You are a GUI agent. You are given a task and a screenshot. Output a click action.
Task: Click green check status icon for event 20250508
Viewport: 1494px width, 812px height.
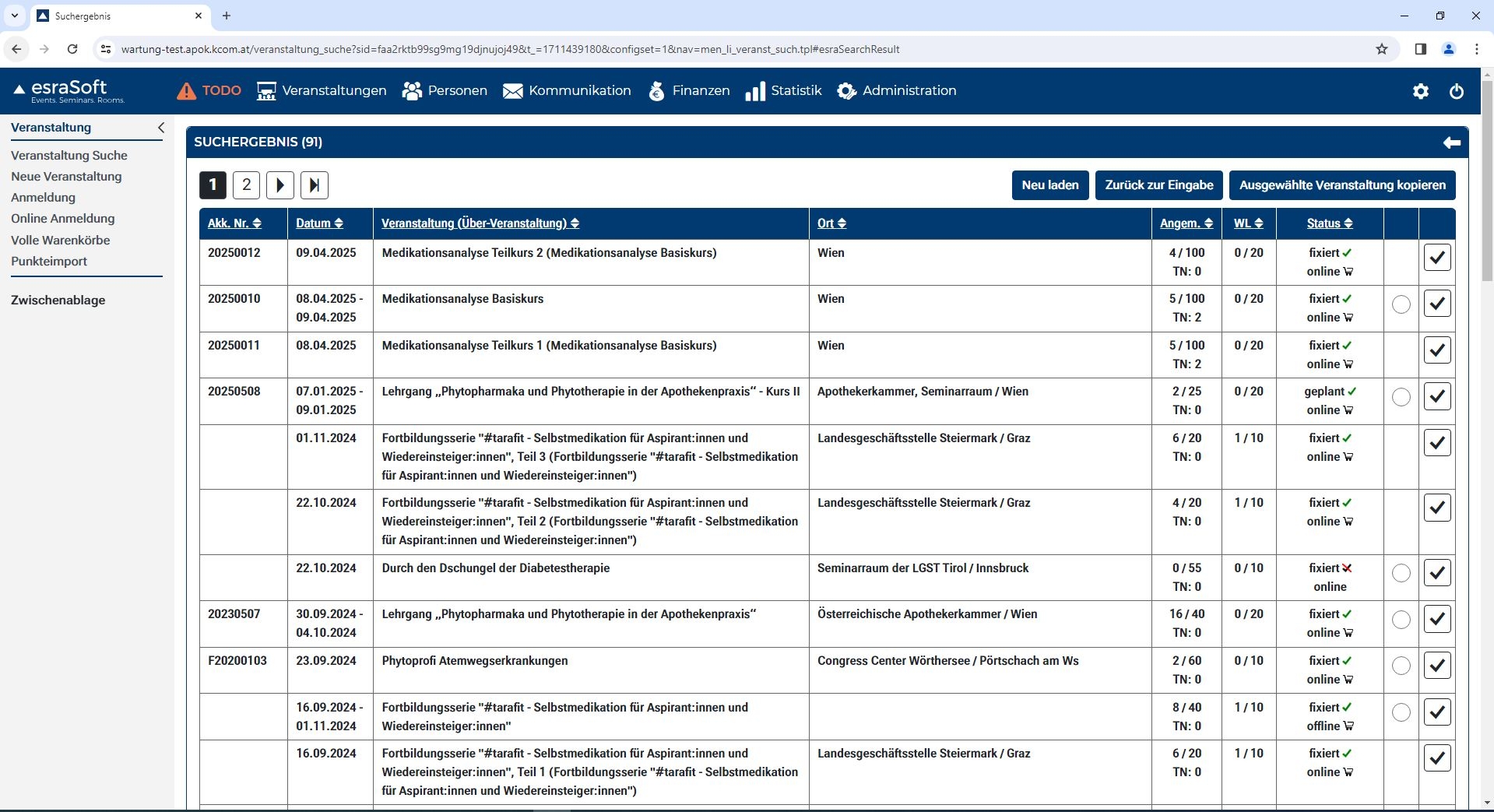(1352, 392)
